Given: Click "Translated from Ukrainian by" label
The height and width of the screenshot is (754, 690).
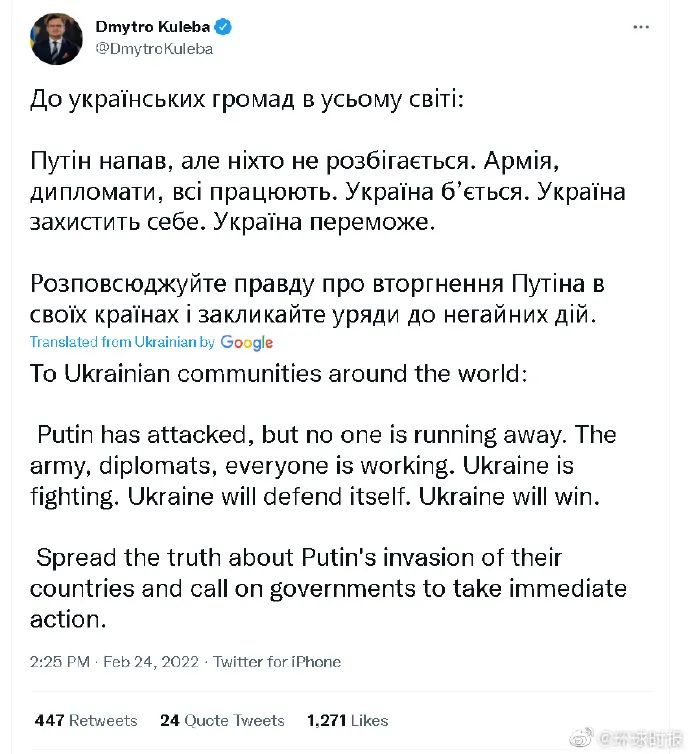Looking at the screenshot, I should 122,342.
